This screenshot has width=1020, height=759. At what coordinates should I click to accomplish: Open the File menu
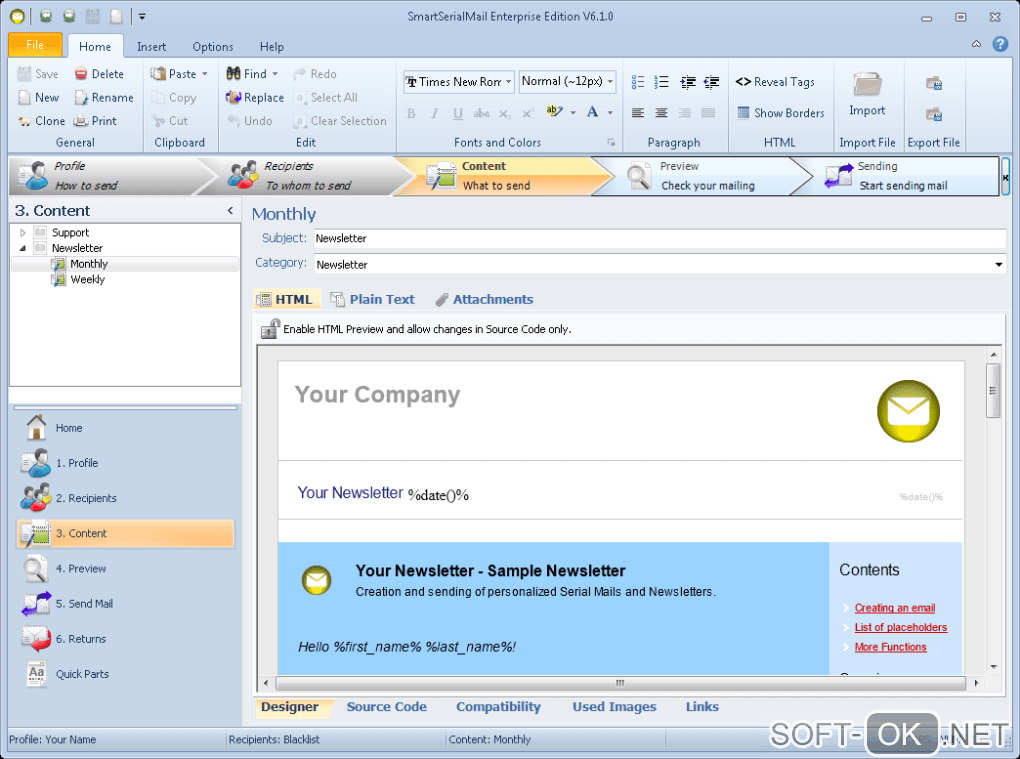(35, 45)
